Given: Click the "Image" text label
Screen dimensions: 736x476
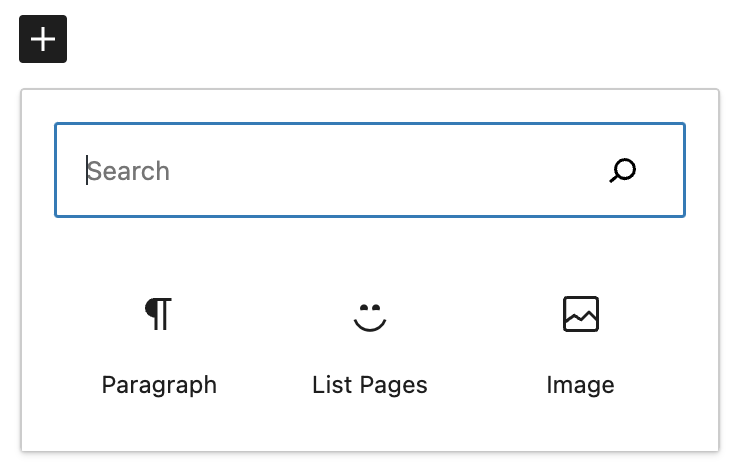Looking at the screenshot, I should click(581, 385).
